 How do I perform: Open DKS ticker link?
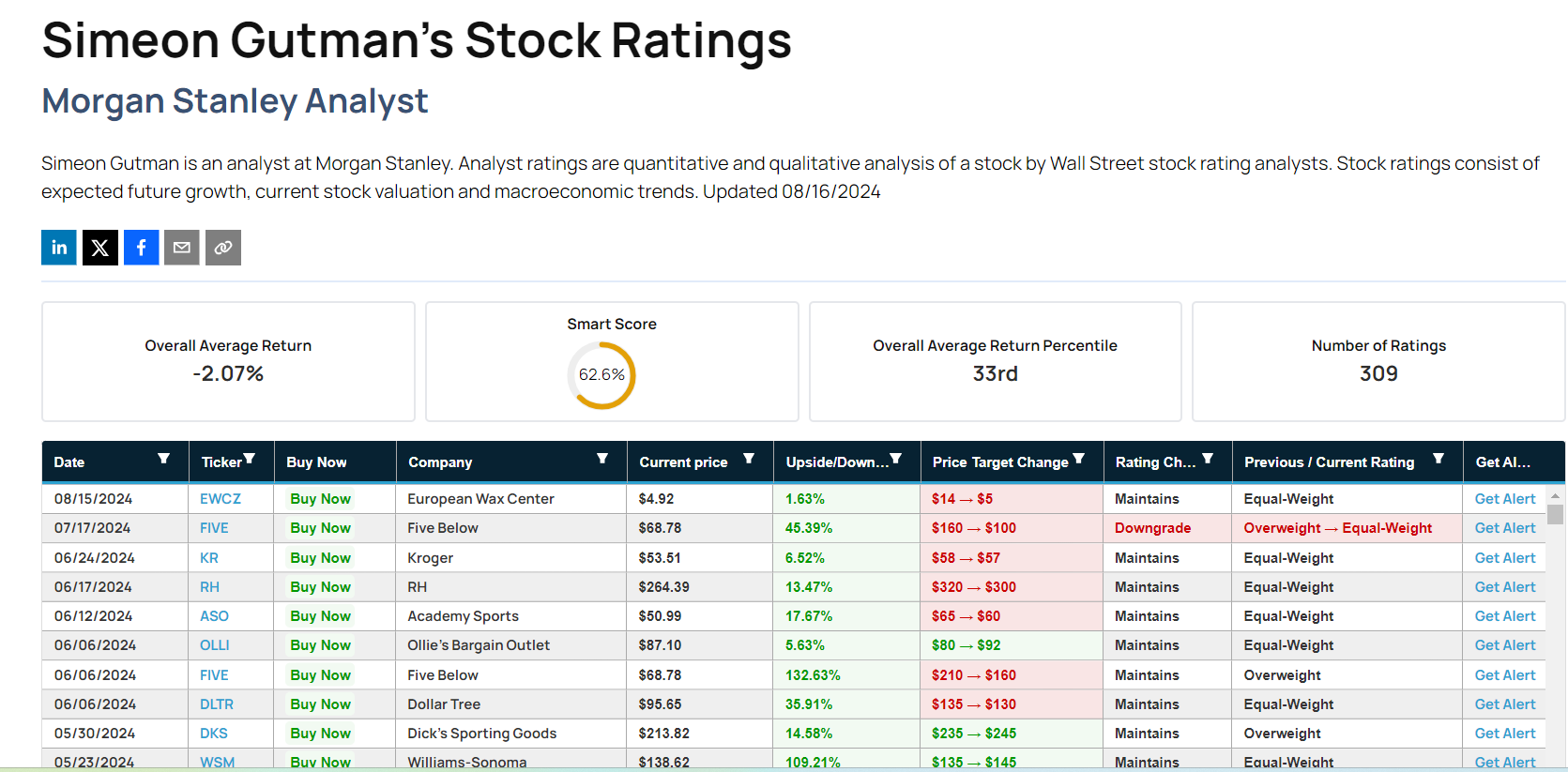[214, 734]
